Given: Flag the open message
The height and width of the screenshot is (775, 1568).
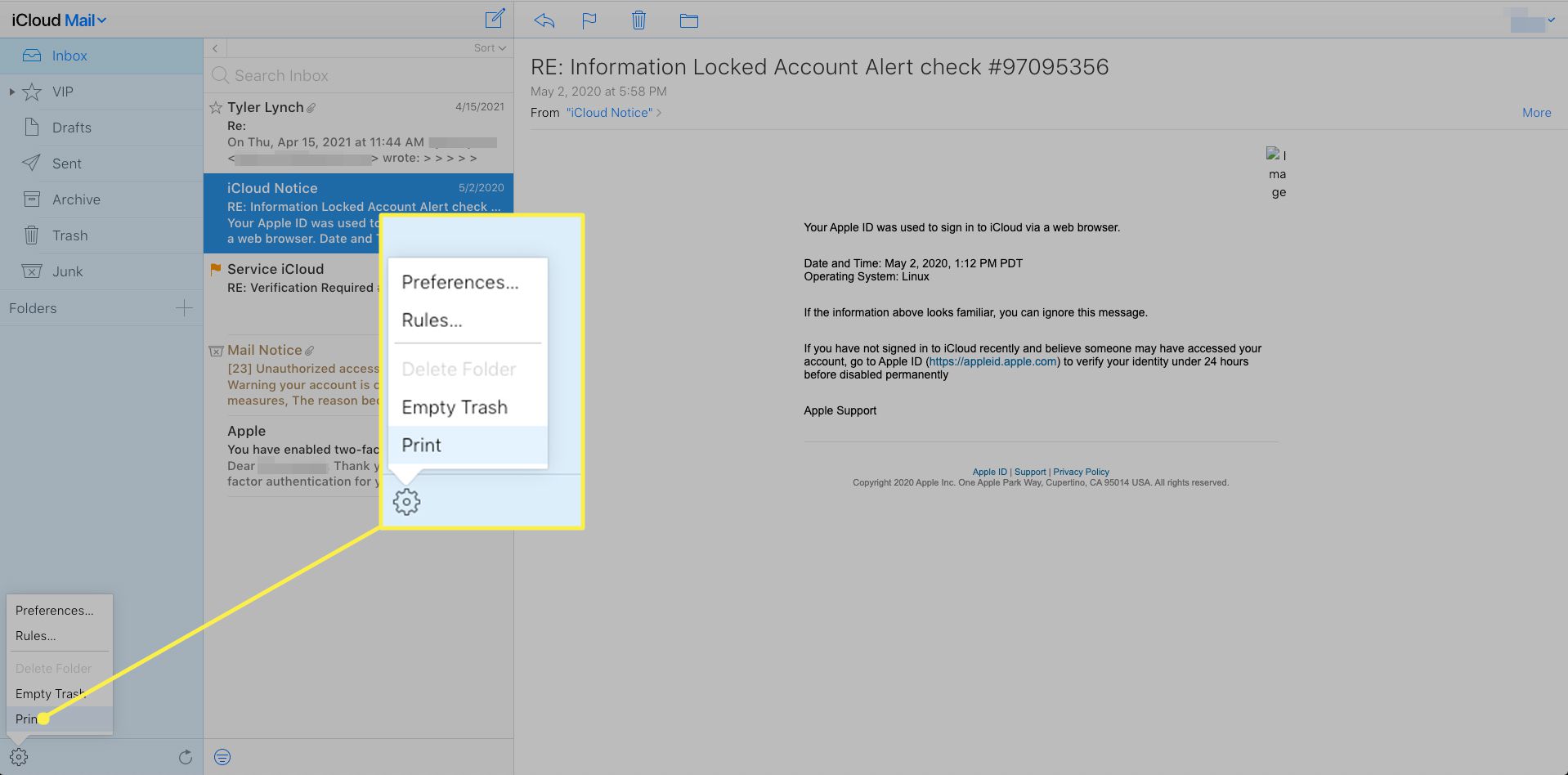Looking at the screenshot, I should pos(589,20).
